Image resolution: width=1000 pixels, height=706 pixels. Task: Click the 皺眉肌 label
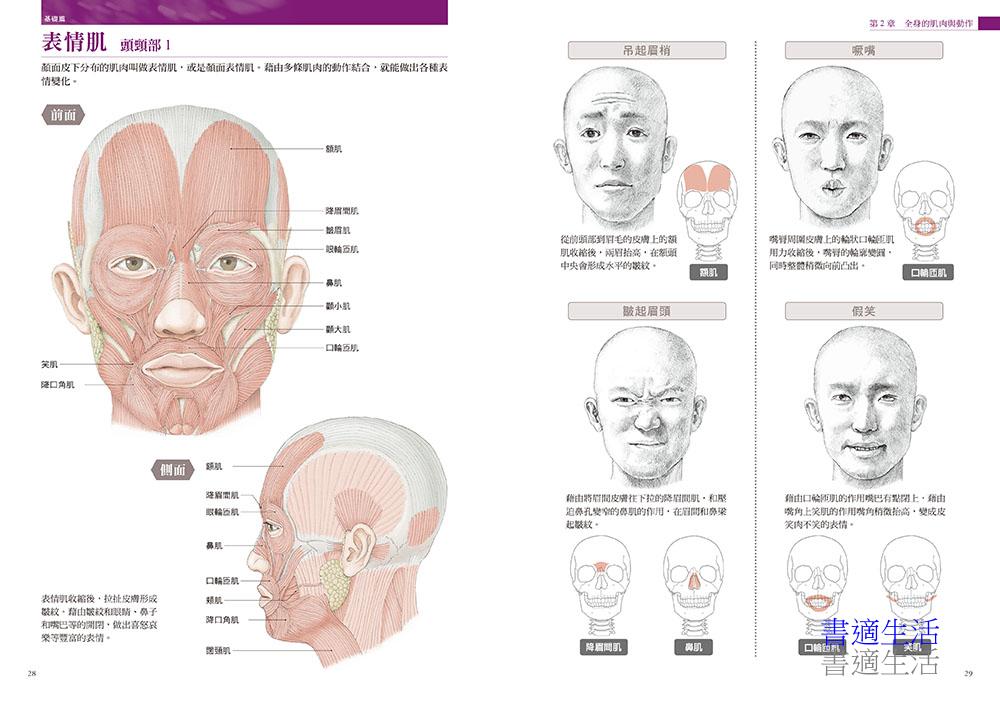[x=338, y=230]
